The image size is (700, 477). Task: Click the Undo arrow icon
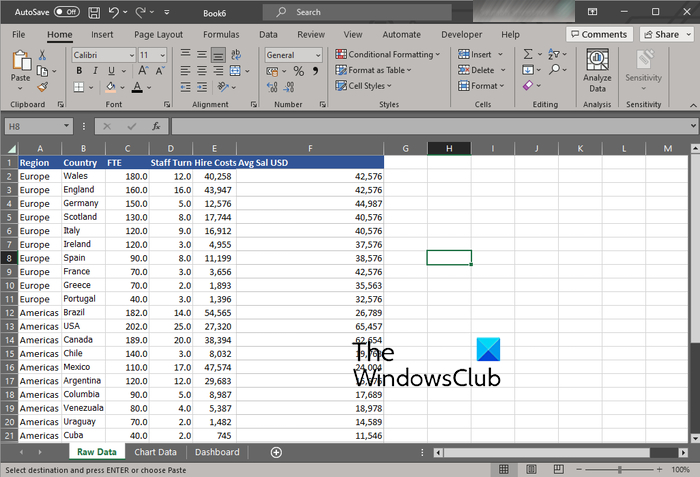(x=114, y=12)
